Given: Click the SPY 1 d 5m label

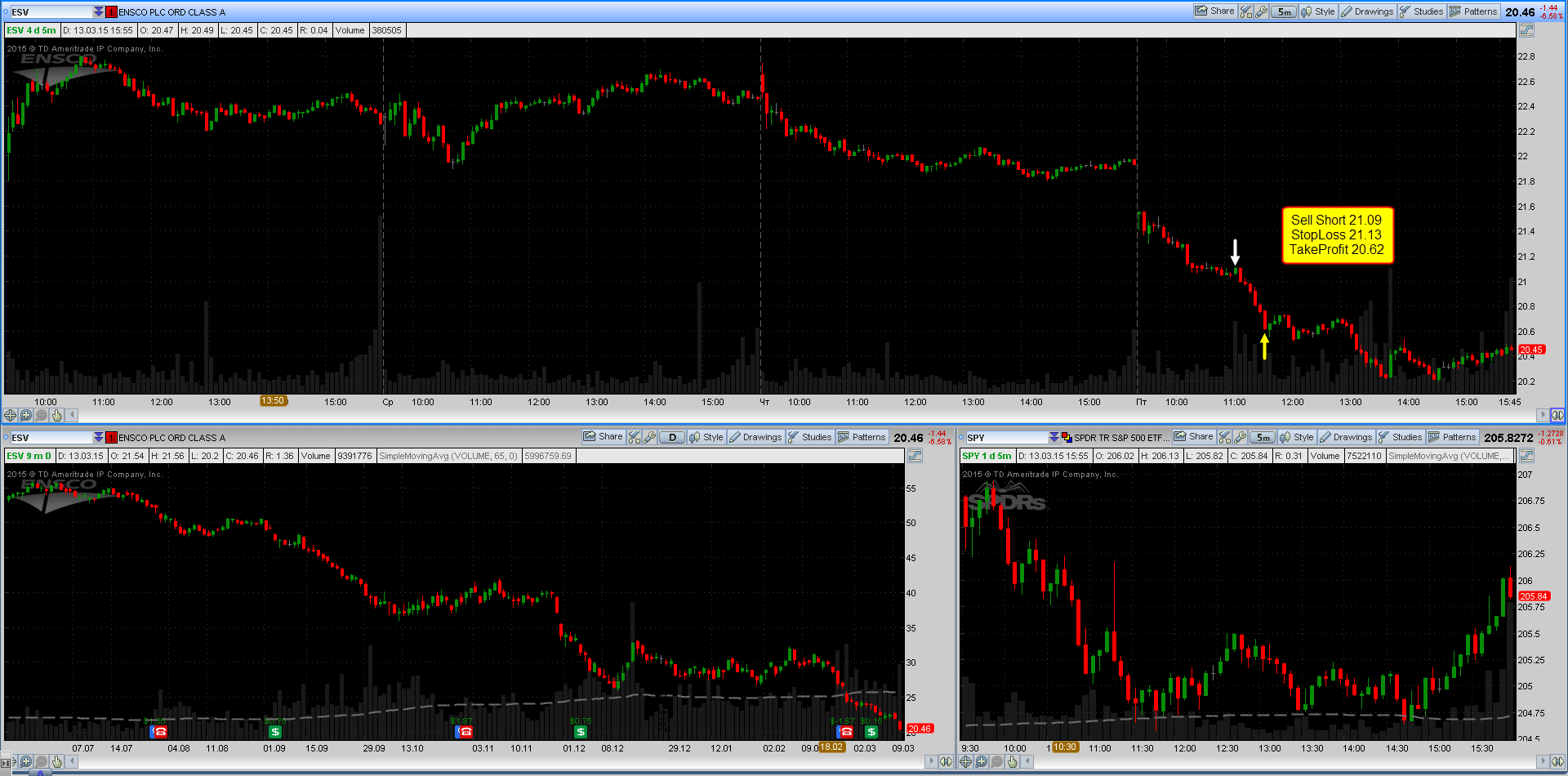Looking at the screenshot, I should [x=987, y=456].
